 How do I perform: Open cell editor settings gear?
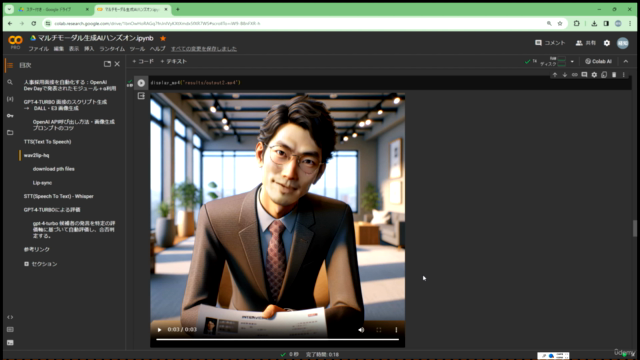coord(594,75)
